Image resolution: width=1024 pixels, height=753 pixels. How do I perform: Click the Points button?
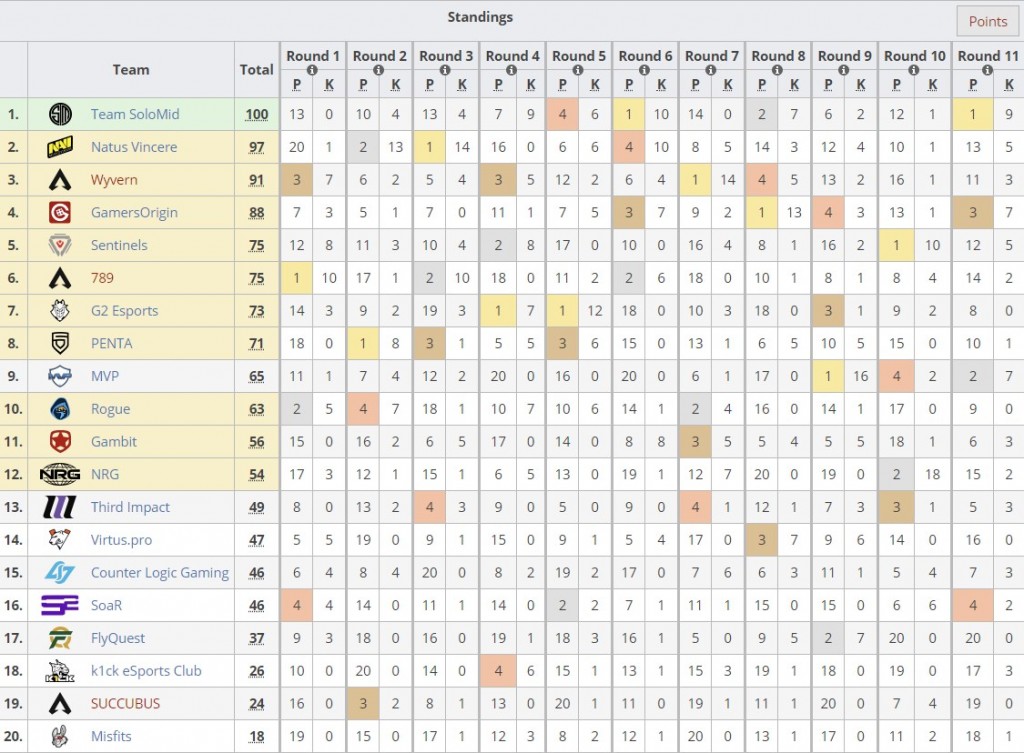[x=987, y=22]
